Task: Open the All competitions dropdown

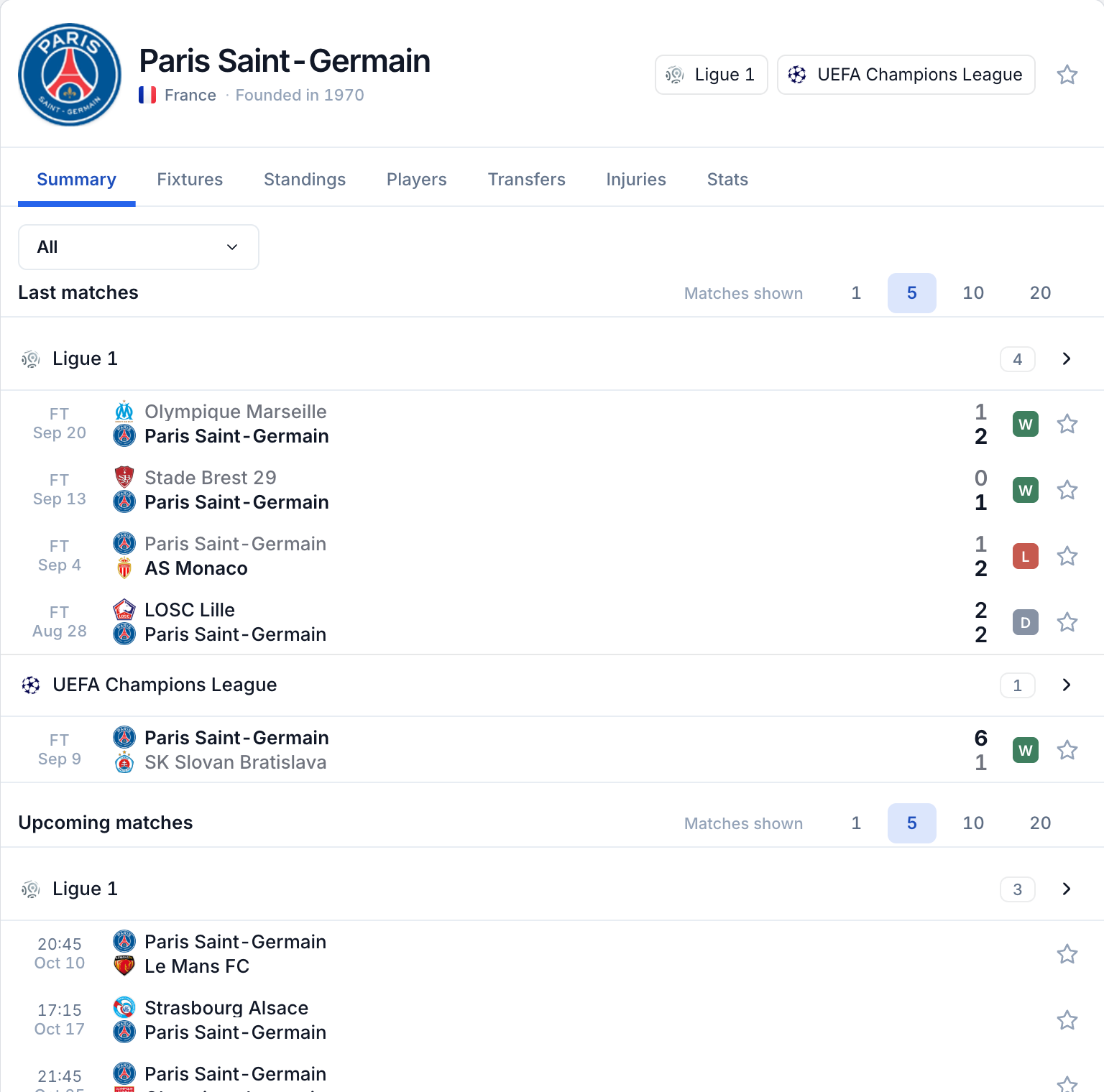Action: (139, 247)
